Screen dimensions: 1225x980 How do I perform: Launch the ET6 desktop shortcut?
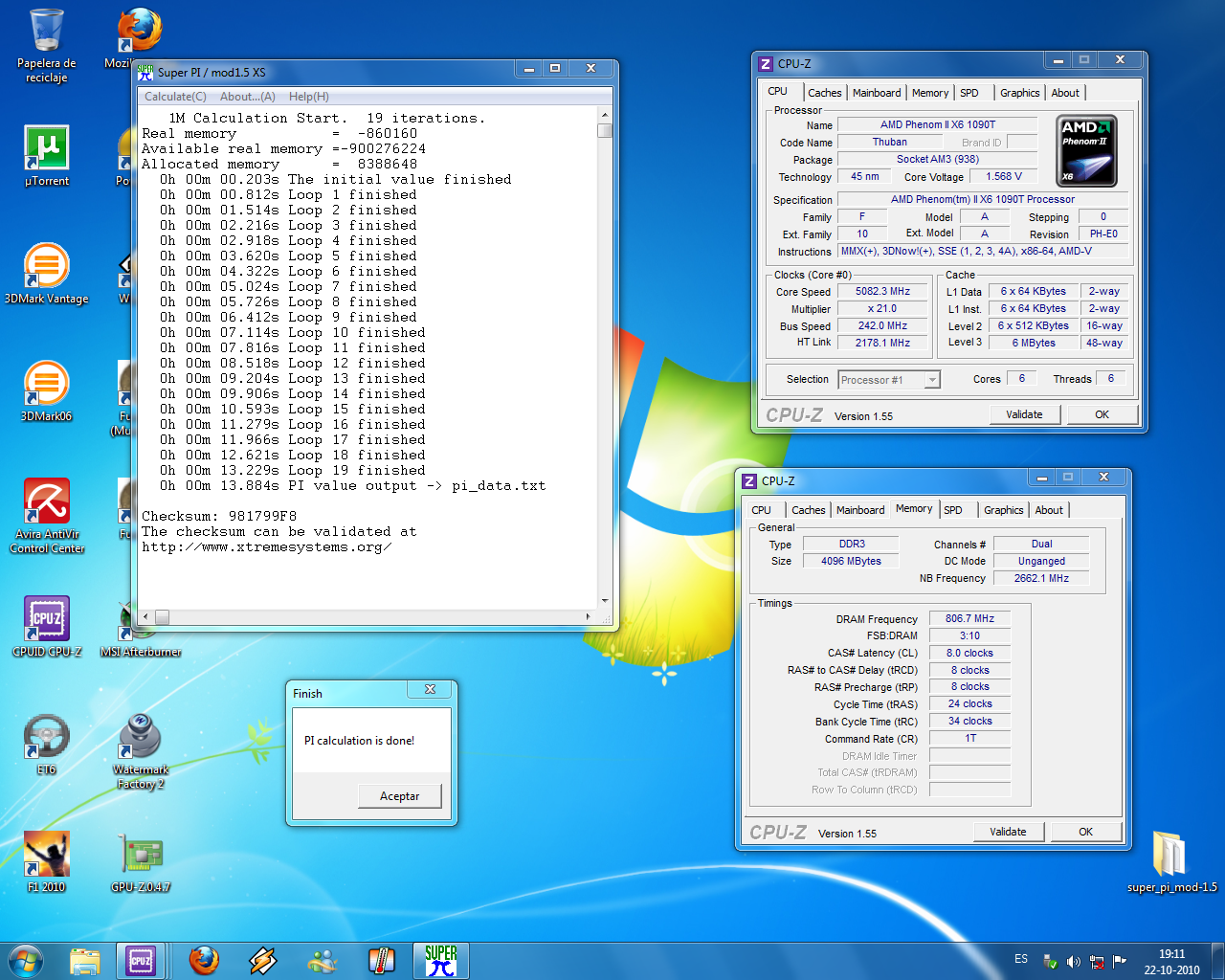tap(46, 745)
